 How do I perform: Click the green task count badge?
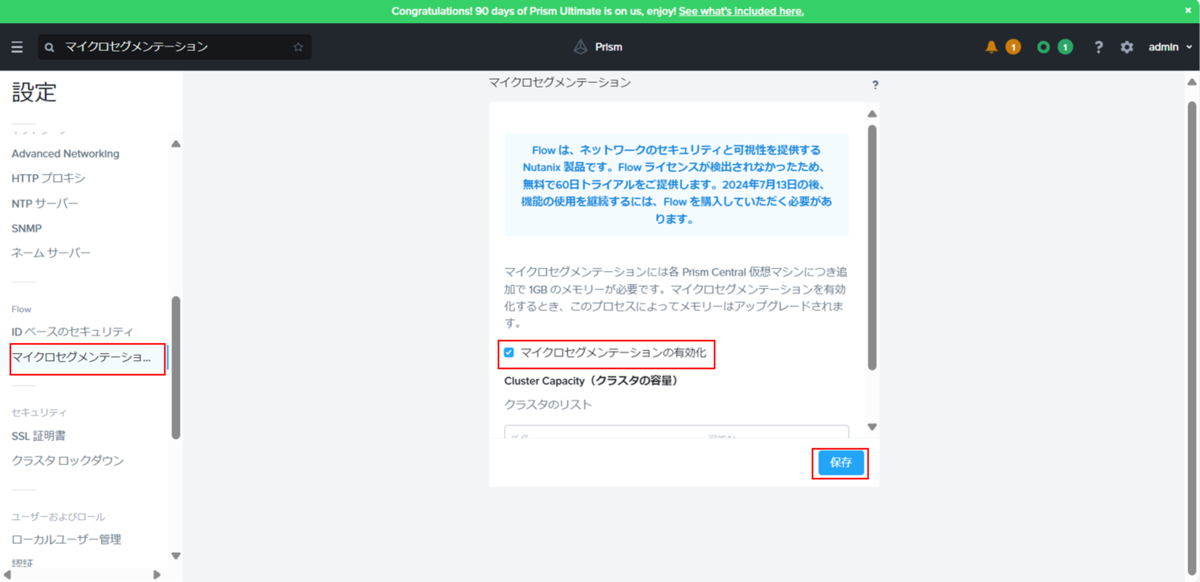(x=1065, y=47)
